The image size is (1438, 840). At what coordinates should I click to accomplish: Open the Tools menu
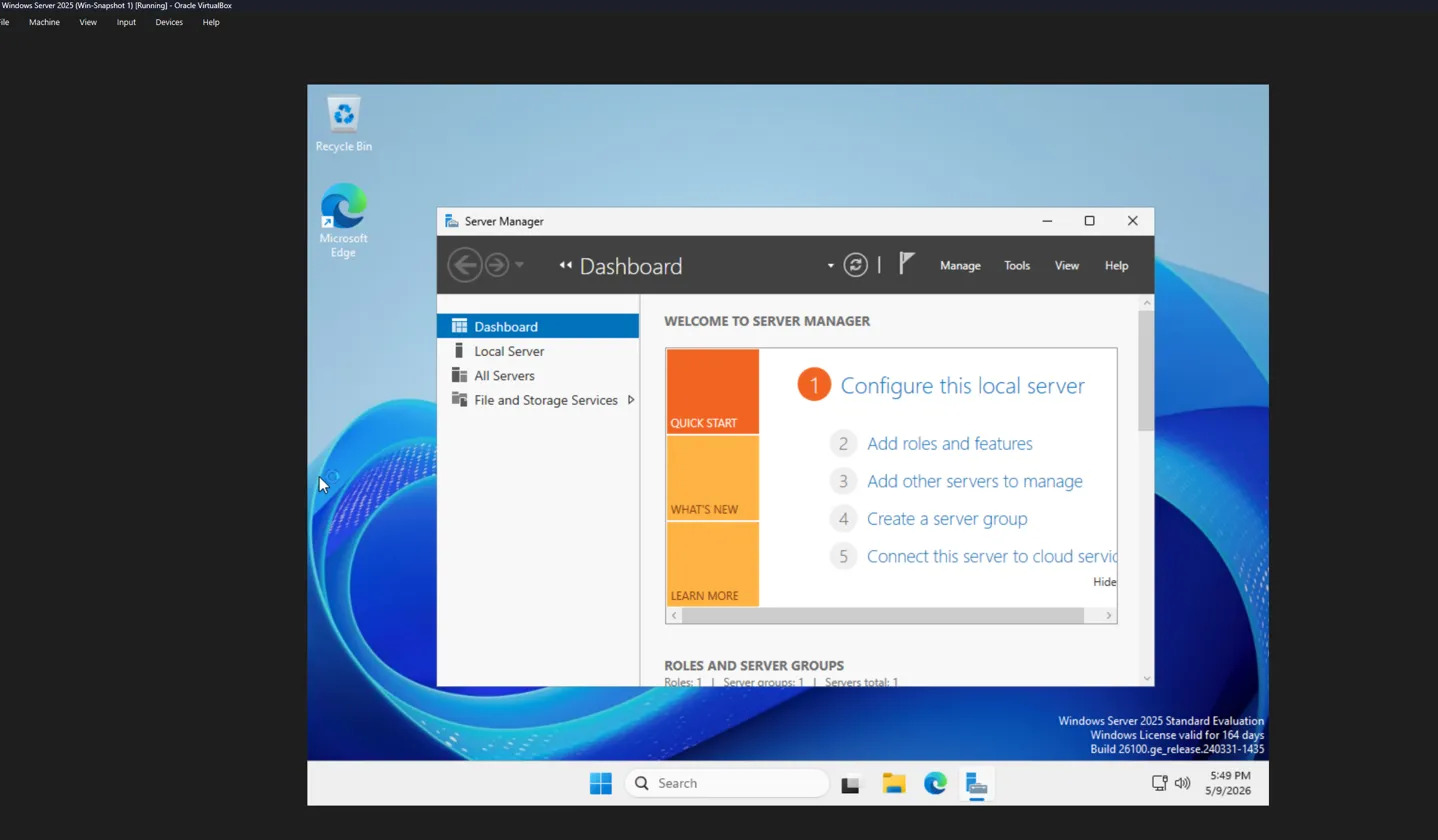(x=1017, y=266)
